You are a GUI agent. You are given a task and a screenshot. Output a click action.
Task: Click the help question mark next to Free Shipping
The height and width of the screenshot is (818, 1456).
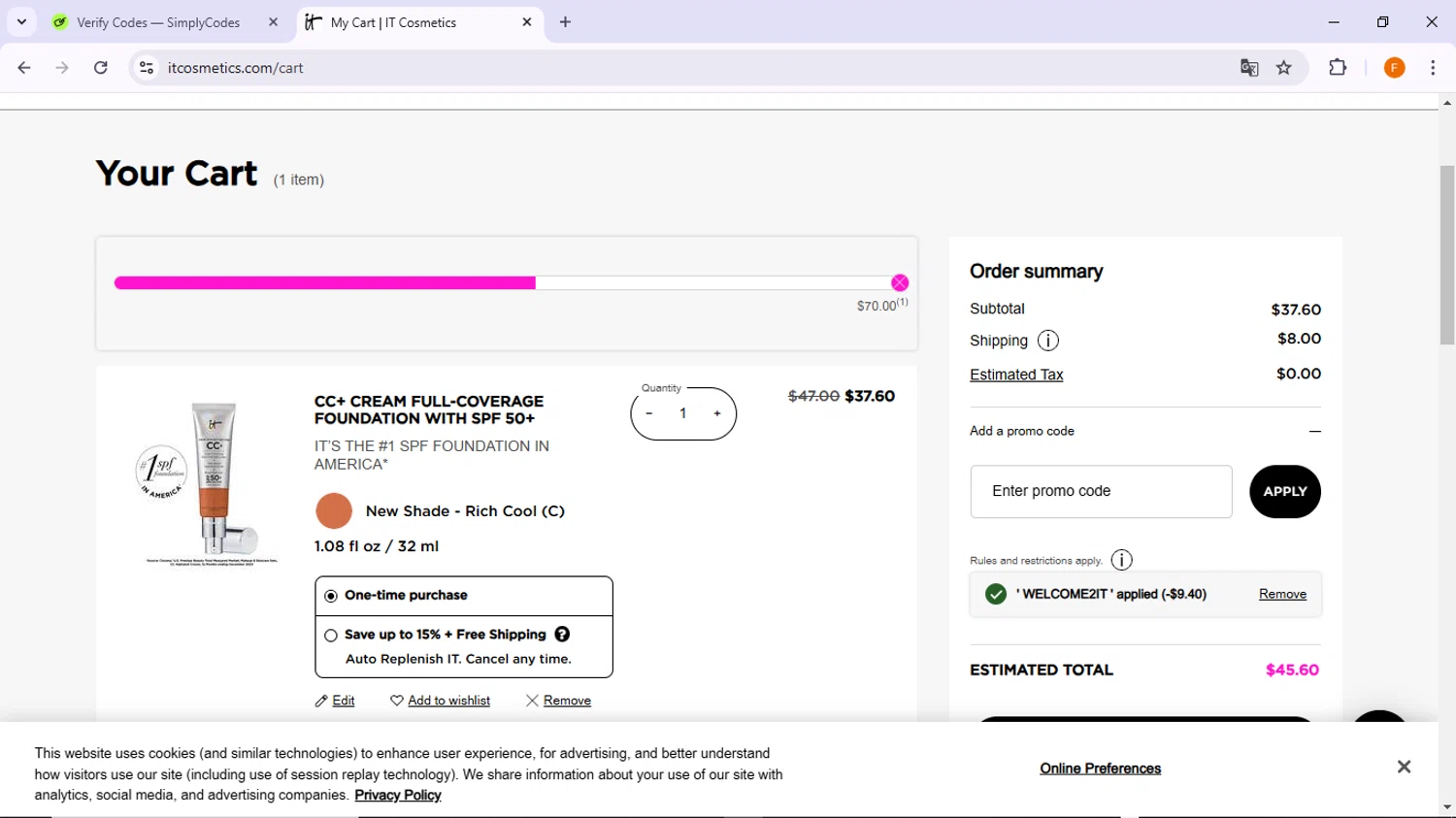562,635
